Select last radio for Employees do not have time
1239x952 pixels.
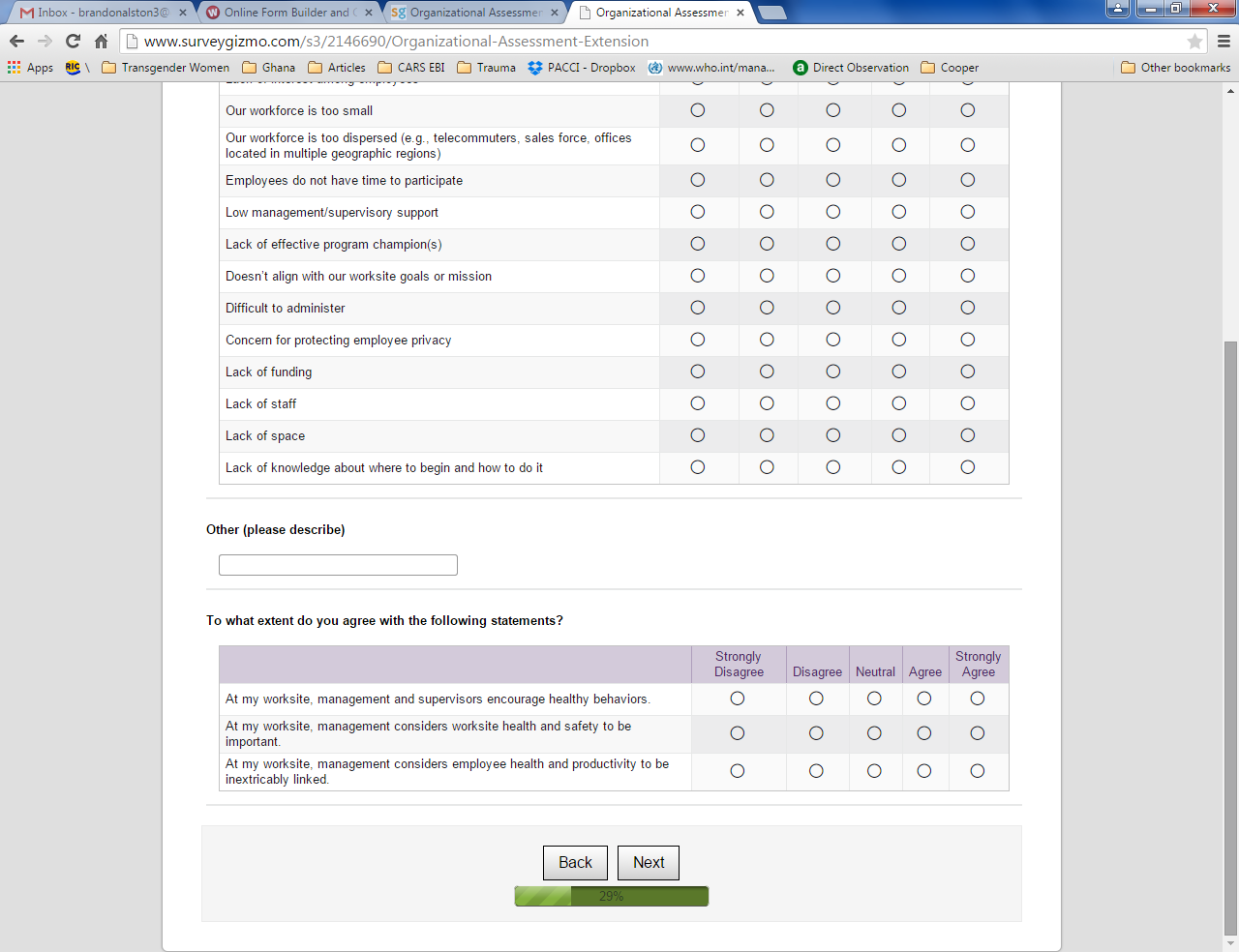968,180
